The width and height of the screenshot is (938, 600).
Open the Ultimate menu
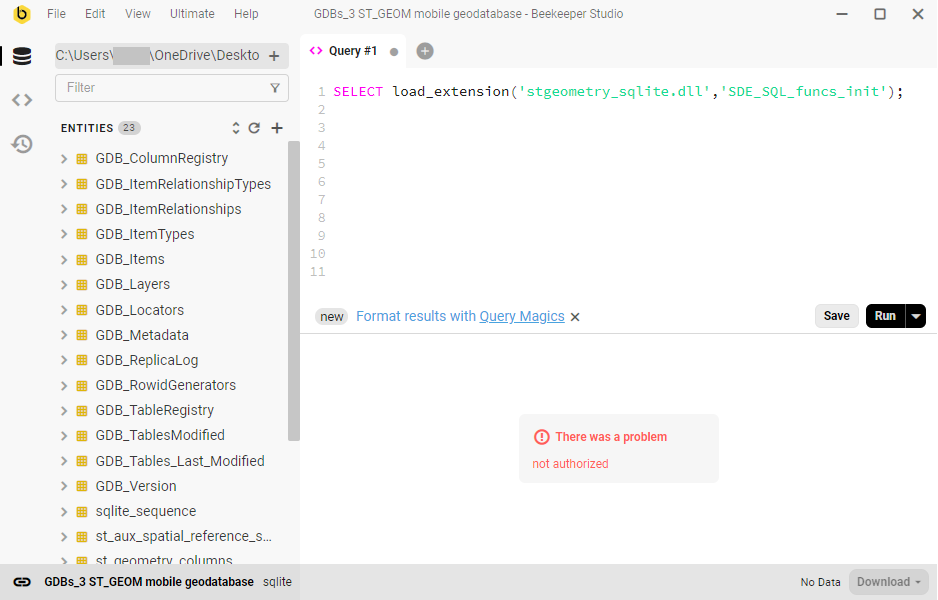(x=192, y=13)
